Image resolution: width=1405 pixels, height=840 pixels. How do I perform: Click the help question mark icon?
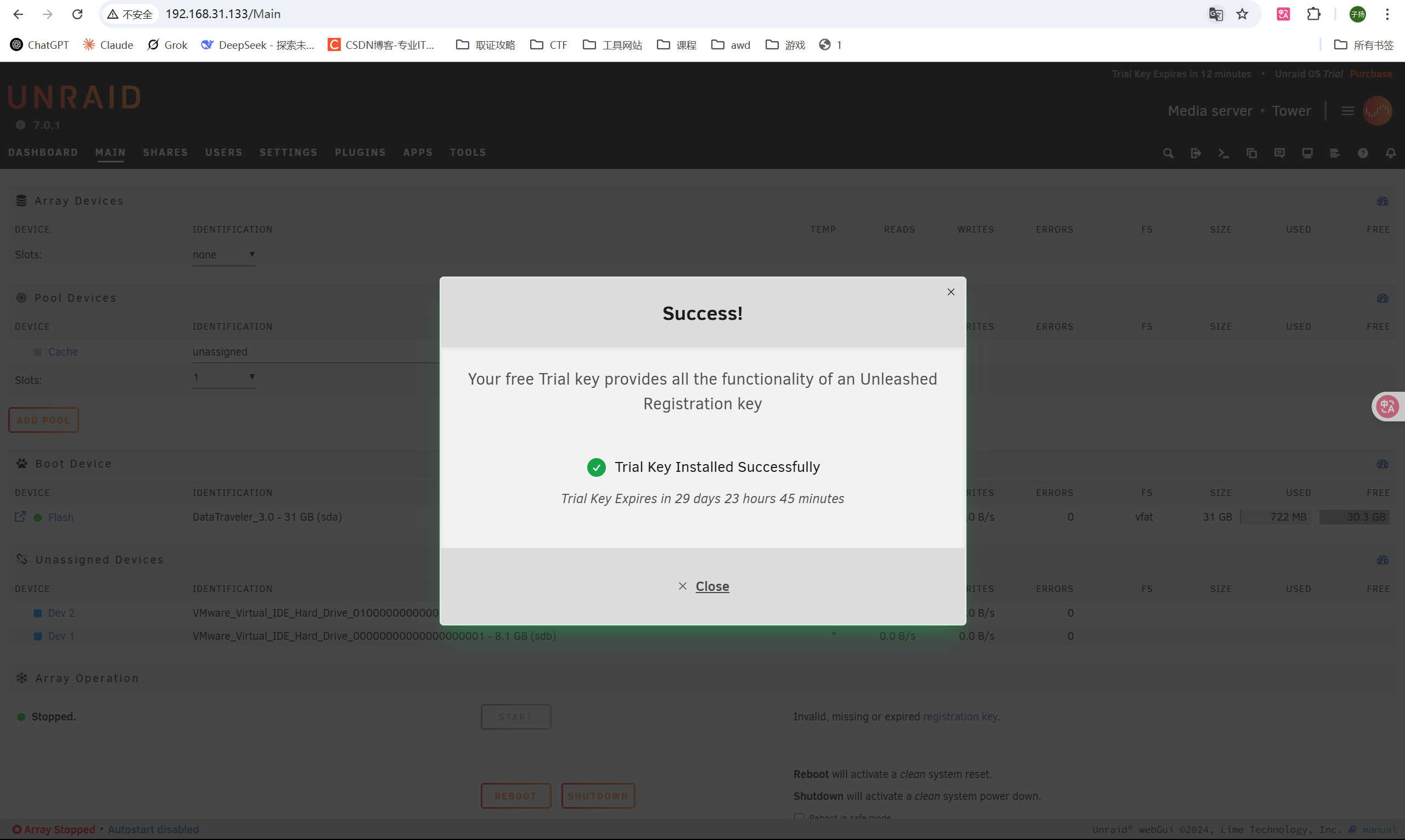[x=1363, y=154]
